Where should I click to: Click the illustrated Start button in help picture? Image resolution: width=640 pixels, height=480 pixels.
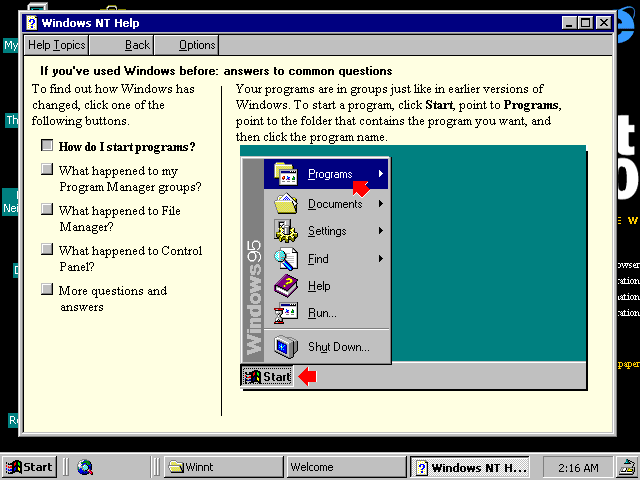pos(267,376)
